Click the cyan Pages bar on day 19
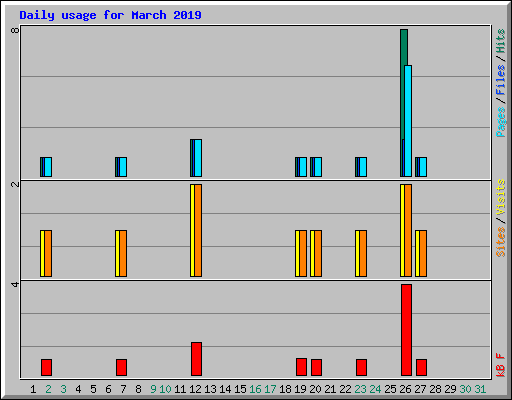This screenshot has width=512, height=400. point(303,167)
